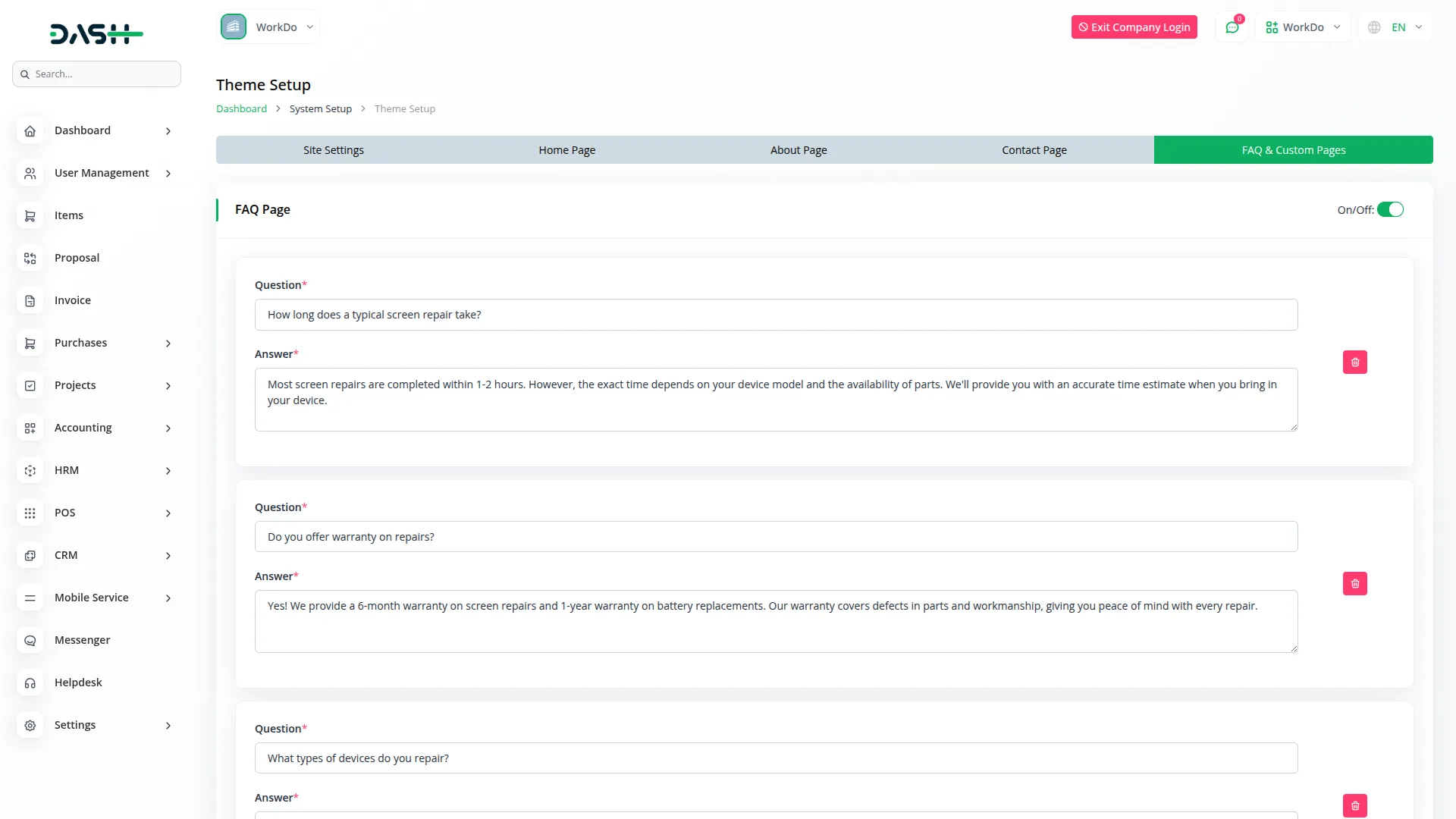Image resolution: width=1456 pixels, height=819 pixels.
Task: Select the Invoice sidebar icon
Action: tap(30, 300)
